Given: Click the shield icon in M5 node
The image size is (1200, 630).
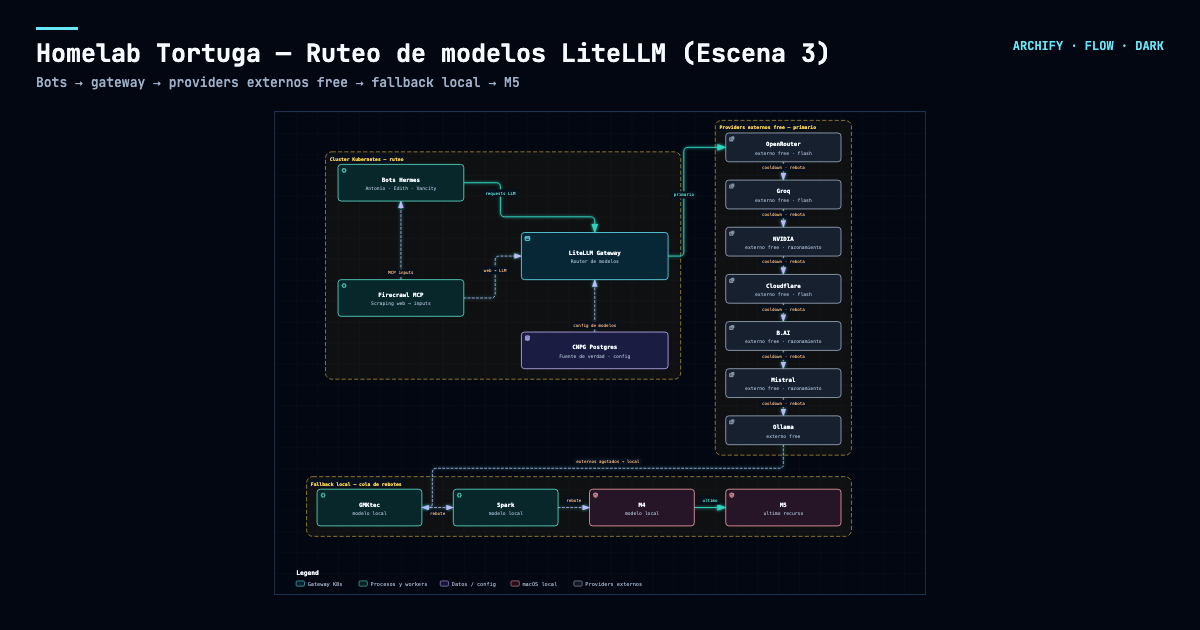Looking at the screenshot, I should point(732,495).
